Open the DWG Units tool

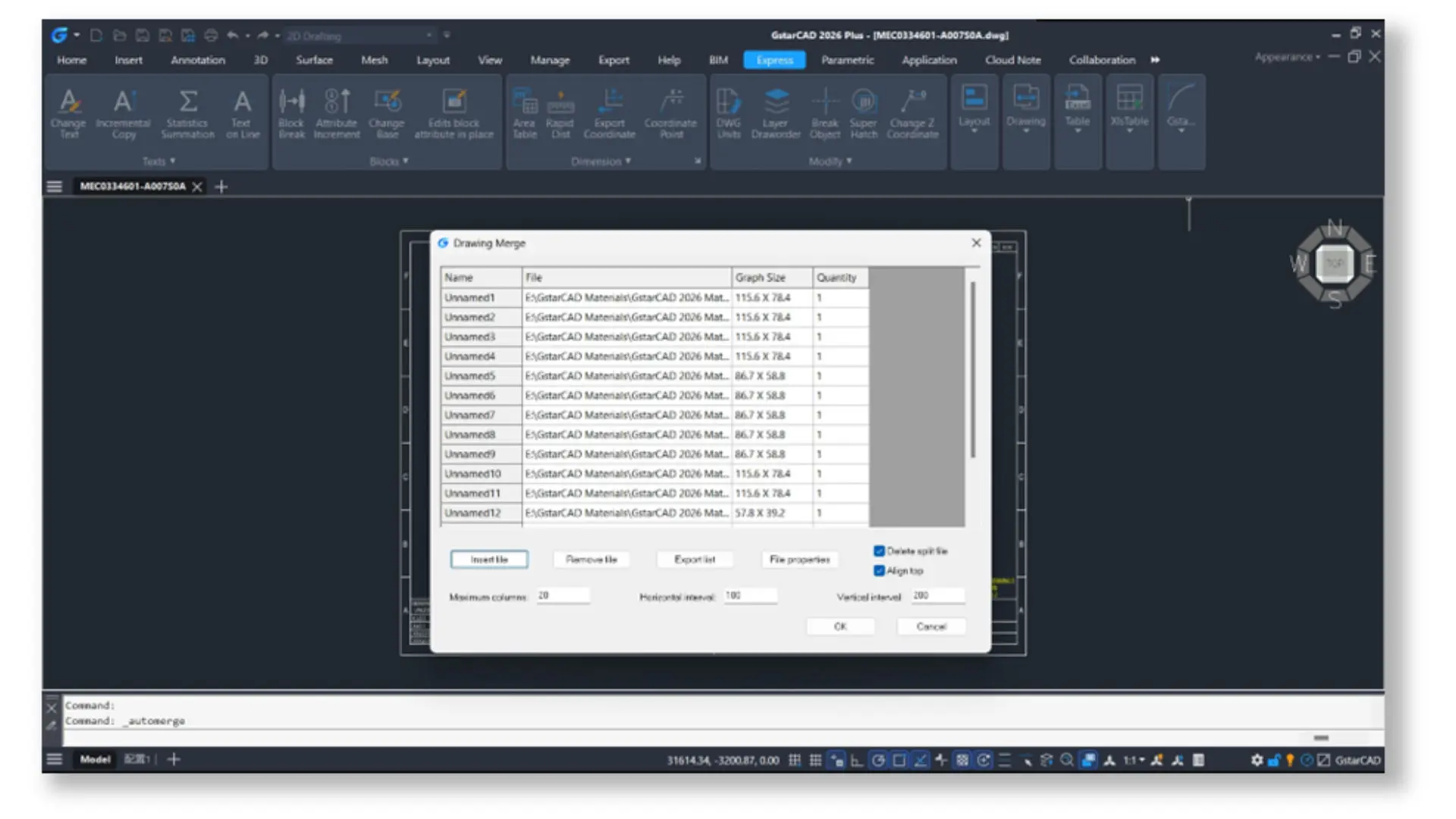729,114
